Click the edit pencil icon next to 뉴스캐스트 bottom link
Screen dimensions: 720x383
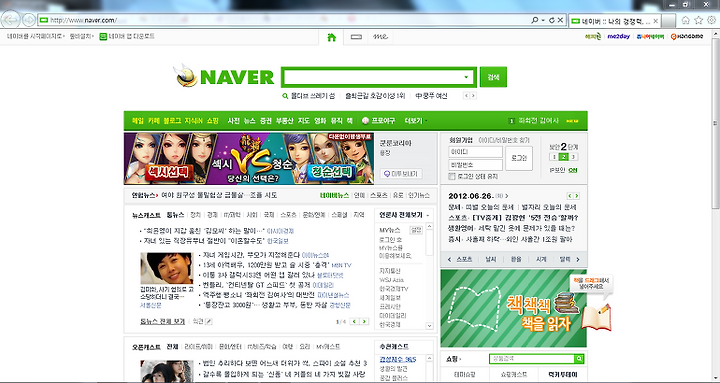point(209,322)
